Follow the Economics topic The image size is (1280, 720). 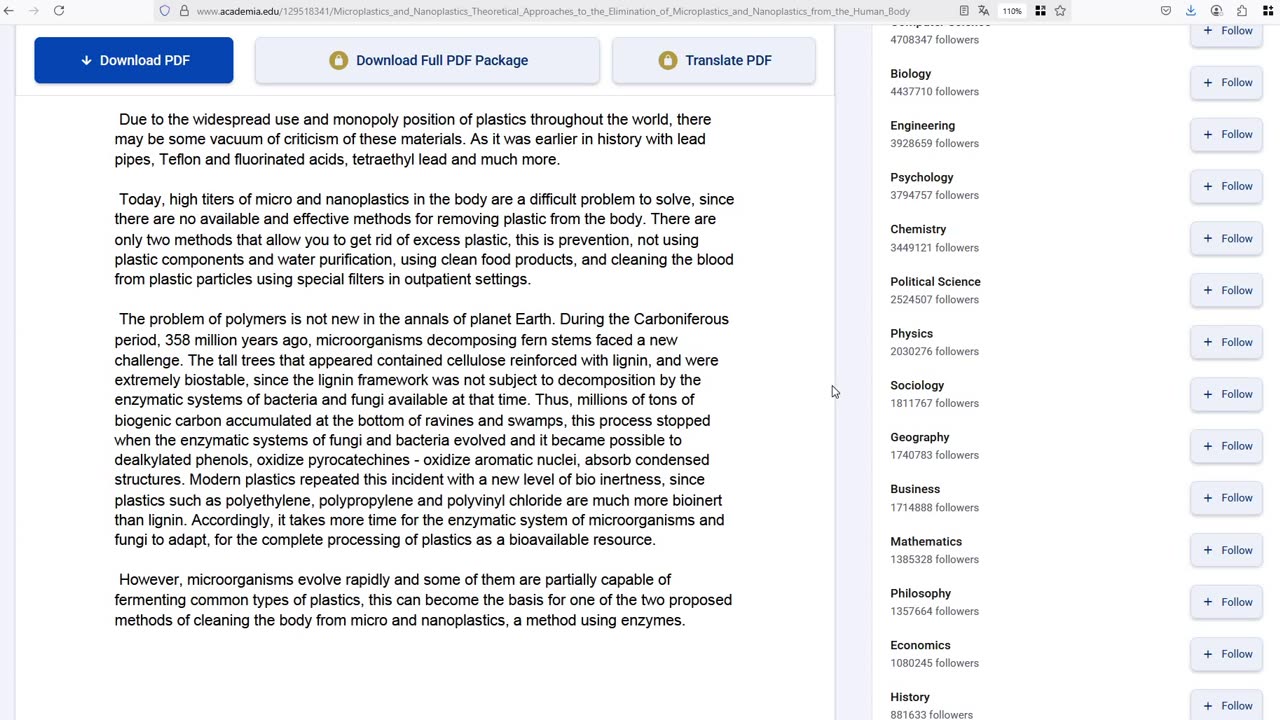click(1227, 654)
